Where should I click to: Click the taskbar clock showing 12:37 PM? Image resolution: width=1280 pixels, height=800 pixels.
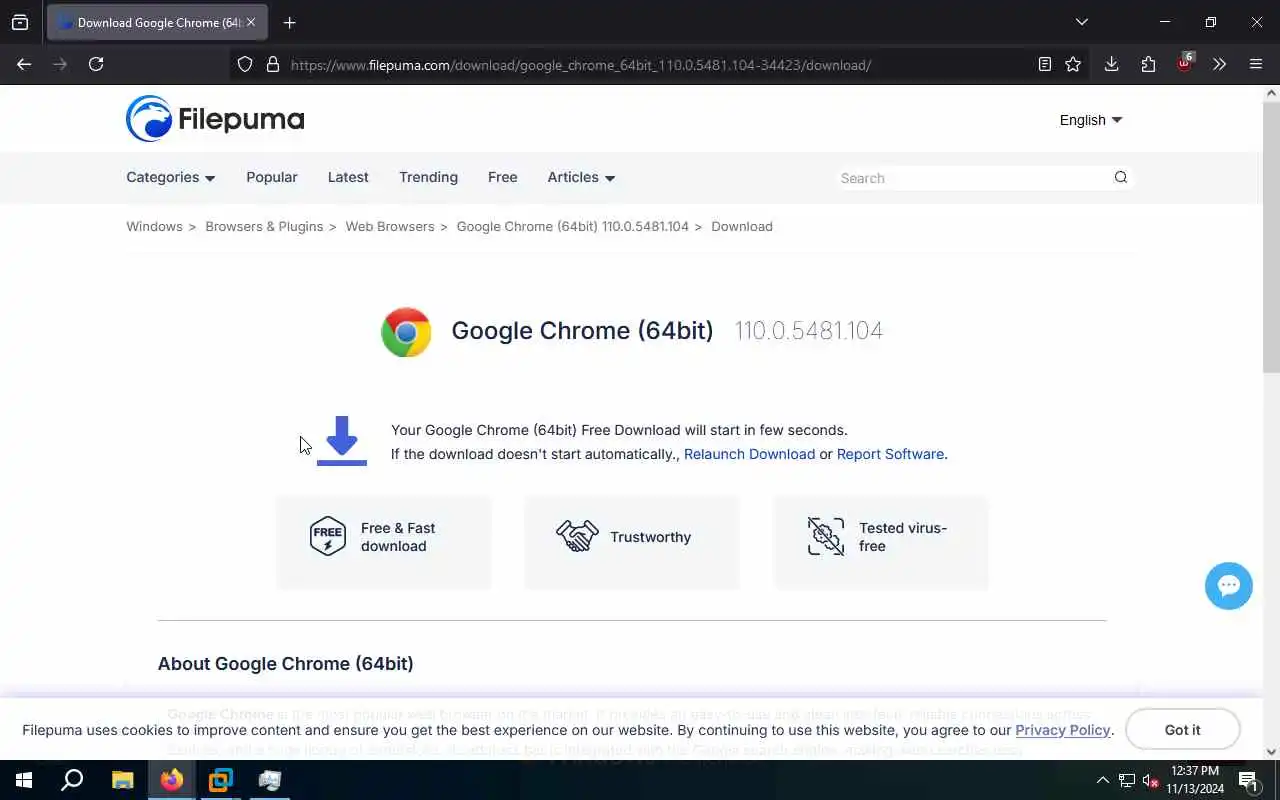pyautogui.click(x=1195, y=780)
